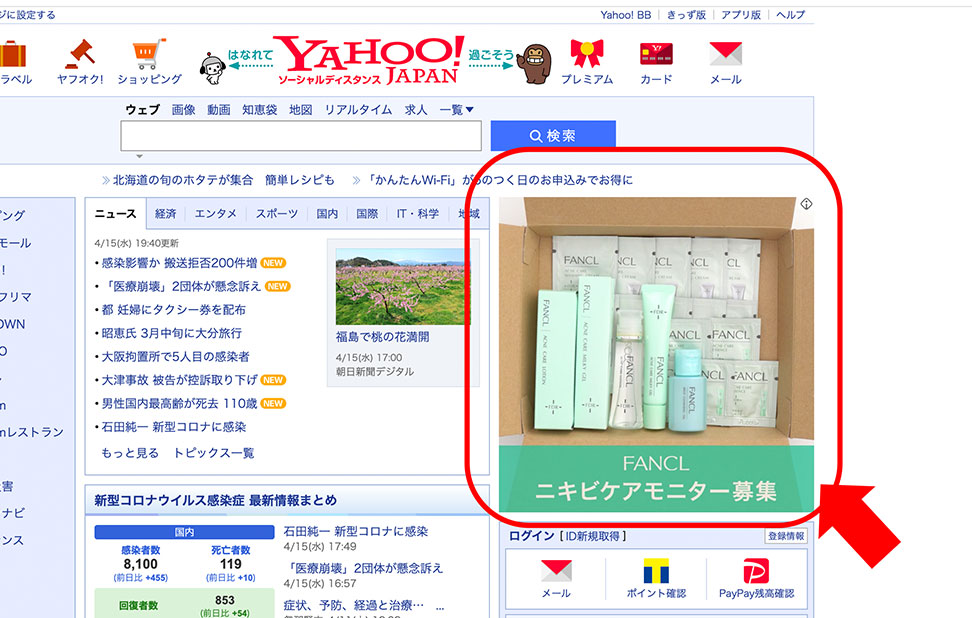Switch to the スポーツ news tab
This screenshot has height=618, width=972.
[x=276, y=214]
